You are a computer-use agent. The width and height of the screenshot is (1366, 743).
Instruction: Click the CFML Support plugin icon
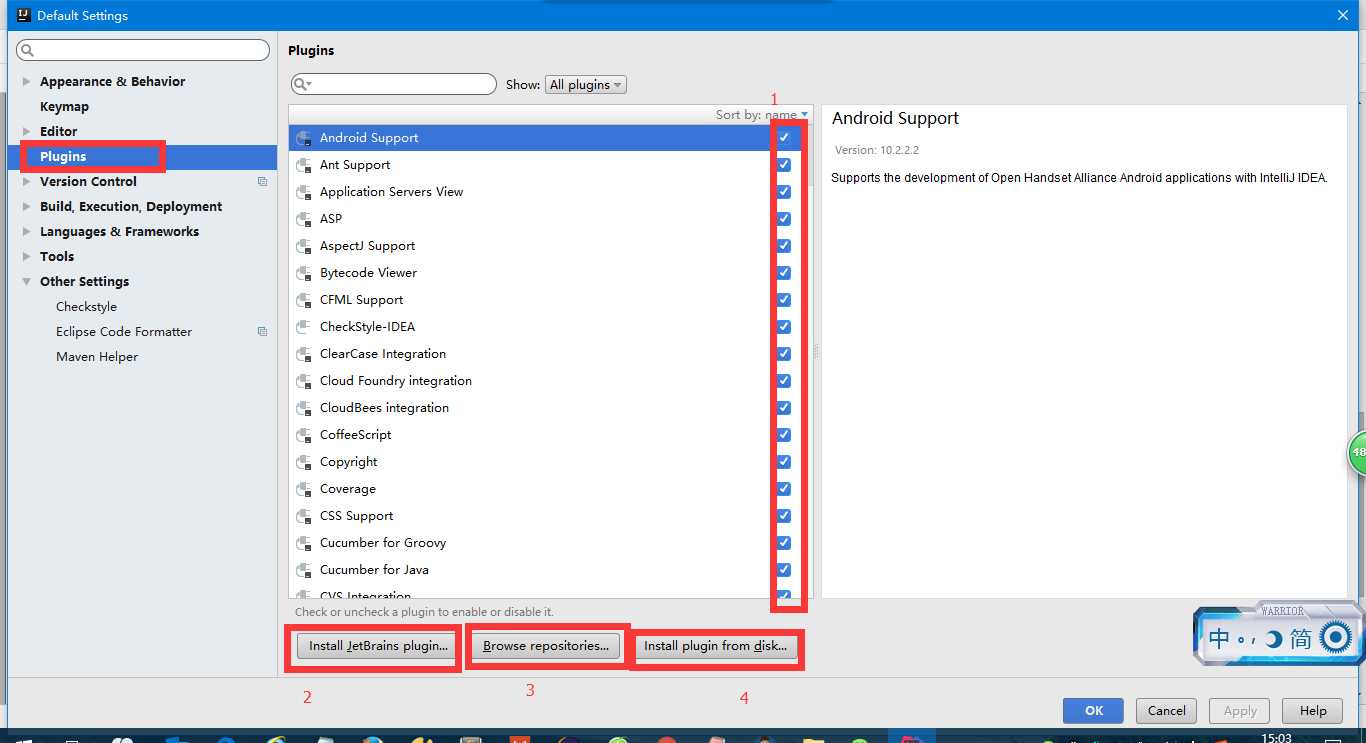pos(304,300)
